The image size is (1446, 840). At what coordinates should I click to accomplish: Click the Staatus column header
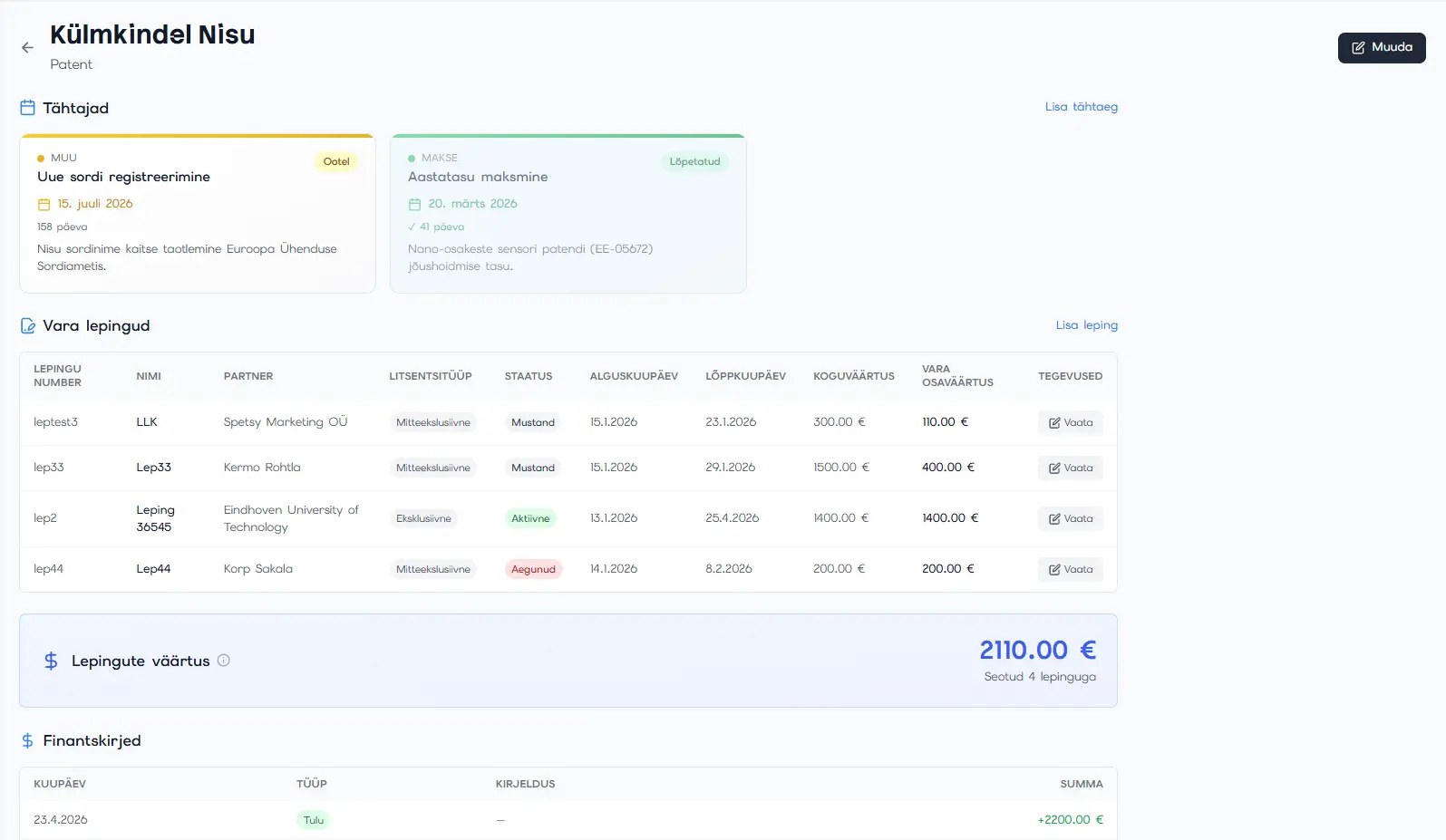(528, 376)
